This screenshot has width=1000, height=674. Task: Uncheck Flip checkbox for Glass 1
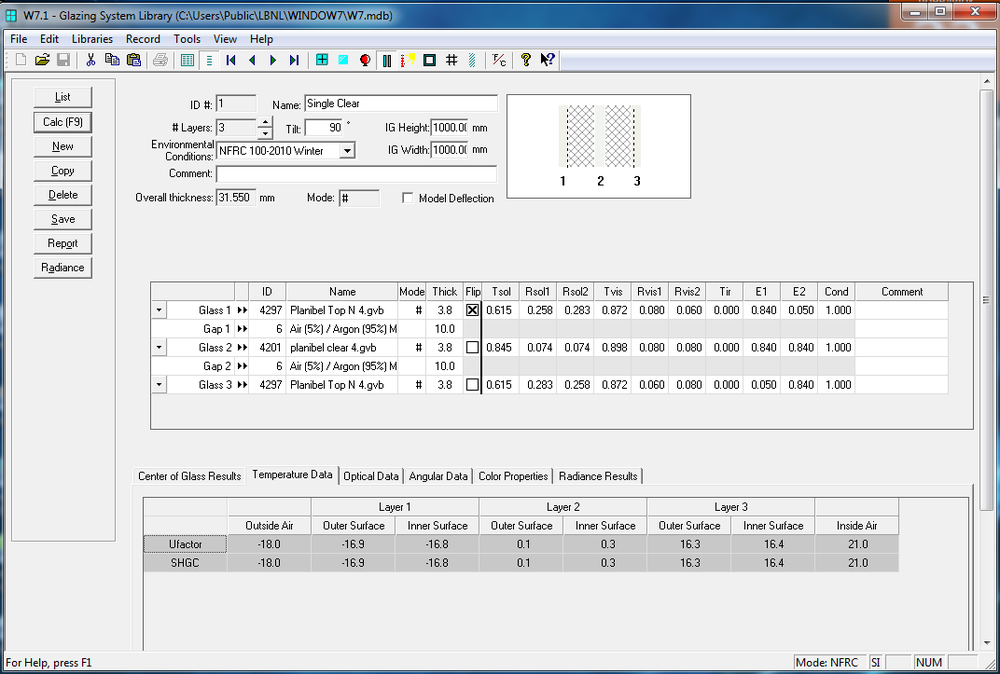coord(473,311)
